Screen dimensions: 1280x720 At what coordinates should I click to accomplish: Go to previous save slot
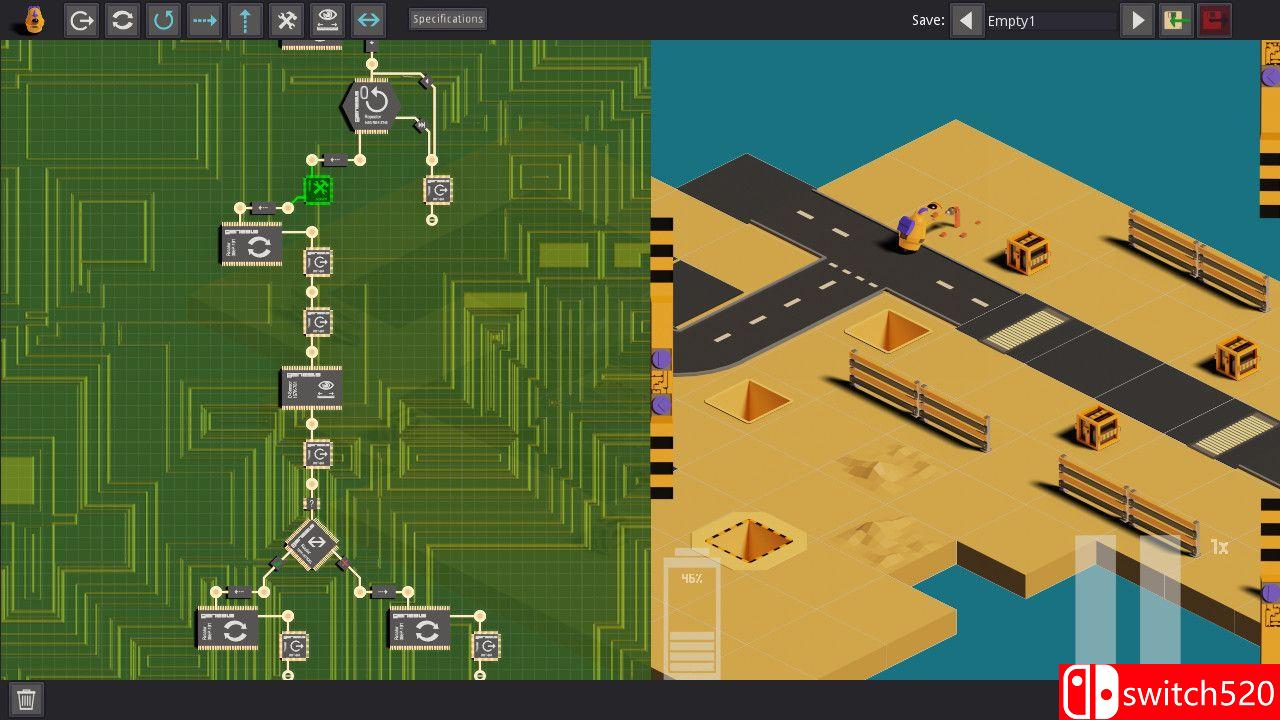[x=966, y=20]
